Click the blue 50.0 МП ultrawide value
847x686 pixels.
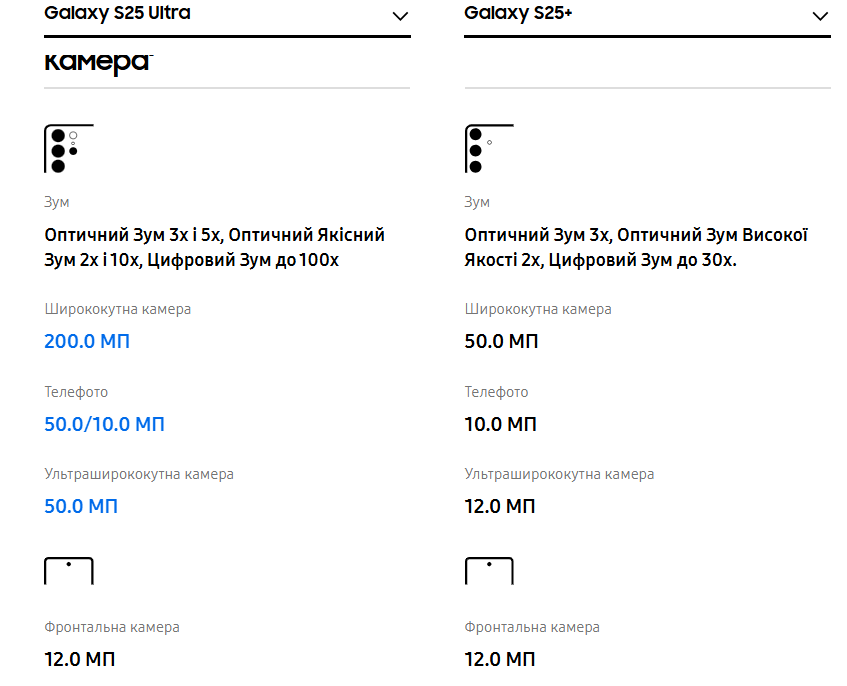coord(81,506)
